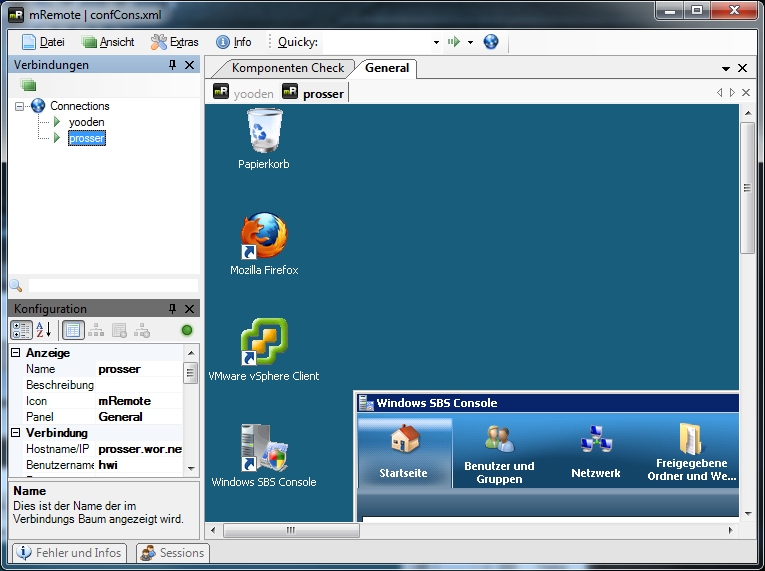Select the Mozilla Firefox desktop shortcut
The width and height of the screenshot is (765, 571).
coord(264,243)
